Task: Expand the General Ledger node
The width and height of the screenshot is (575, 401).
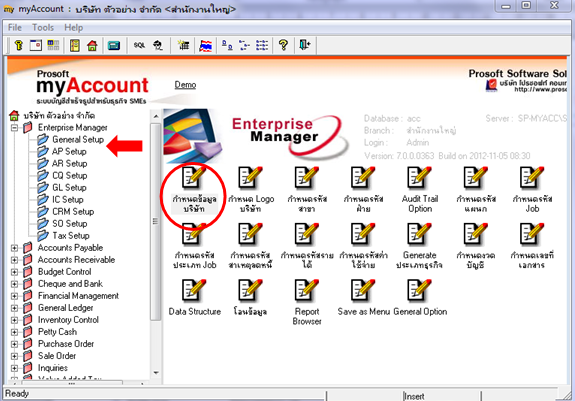Action: point(14,308)
